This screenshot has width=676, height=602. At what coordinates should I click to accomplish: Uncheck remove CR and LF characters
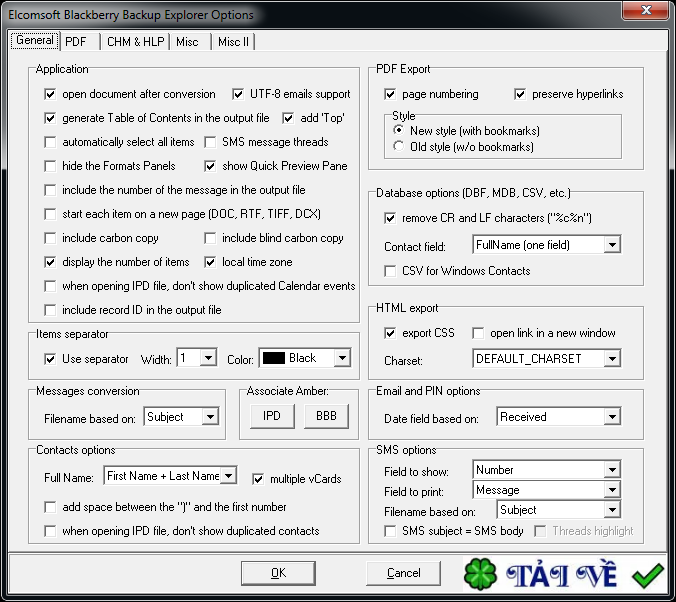390,218
